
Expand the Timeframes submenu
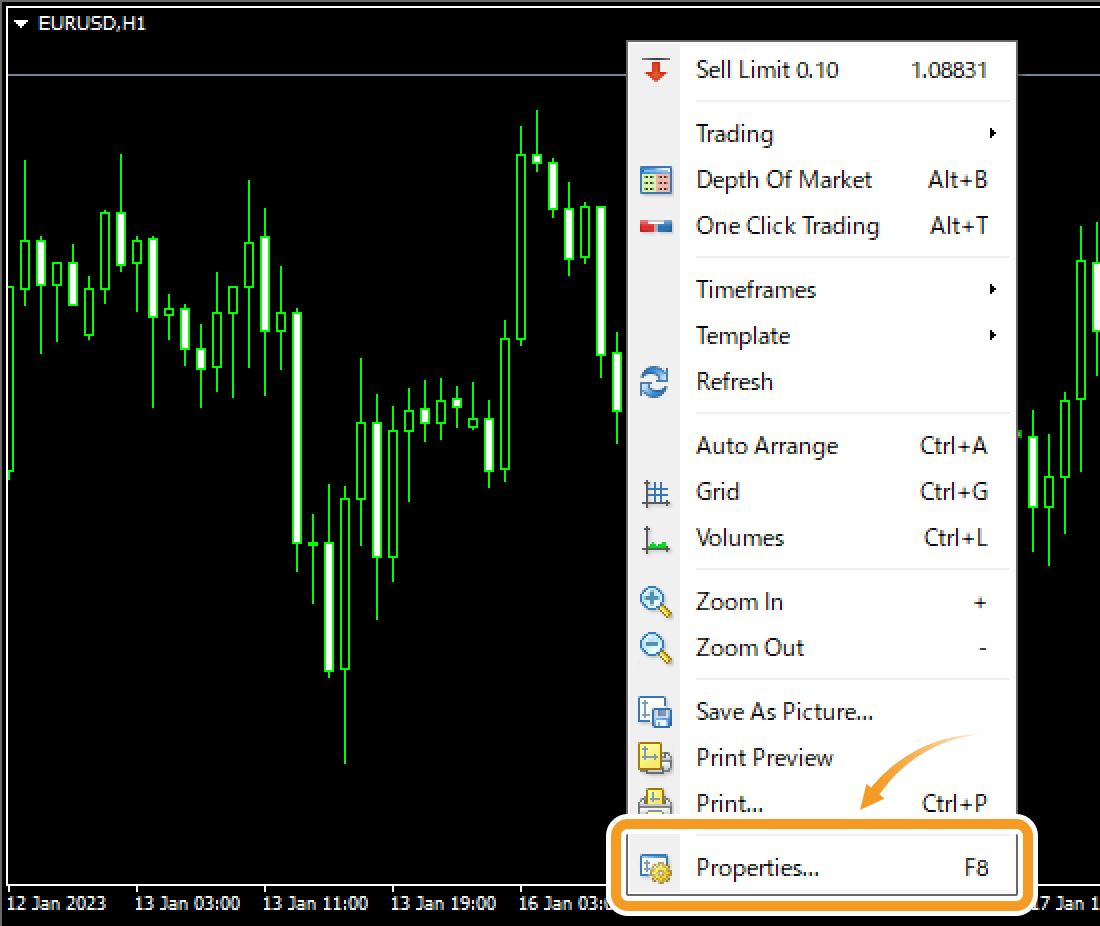[756, 290]
